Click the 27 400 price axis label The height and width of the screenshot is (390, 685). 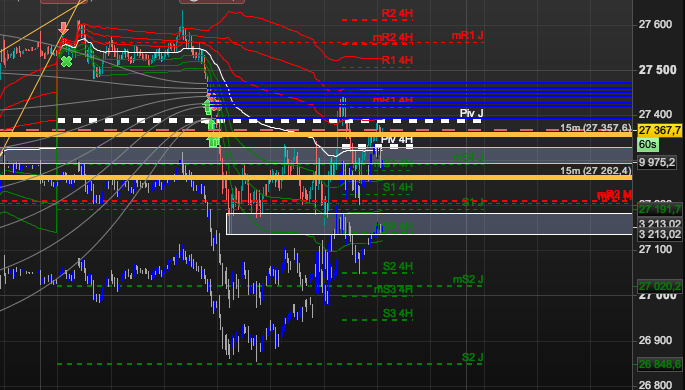(x=655, y=114)
